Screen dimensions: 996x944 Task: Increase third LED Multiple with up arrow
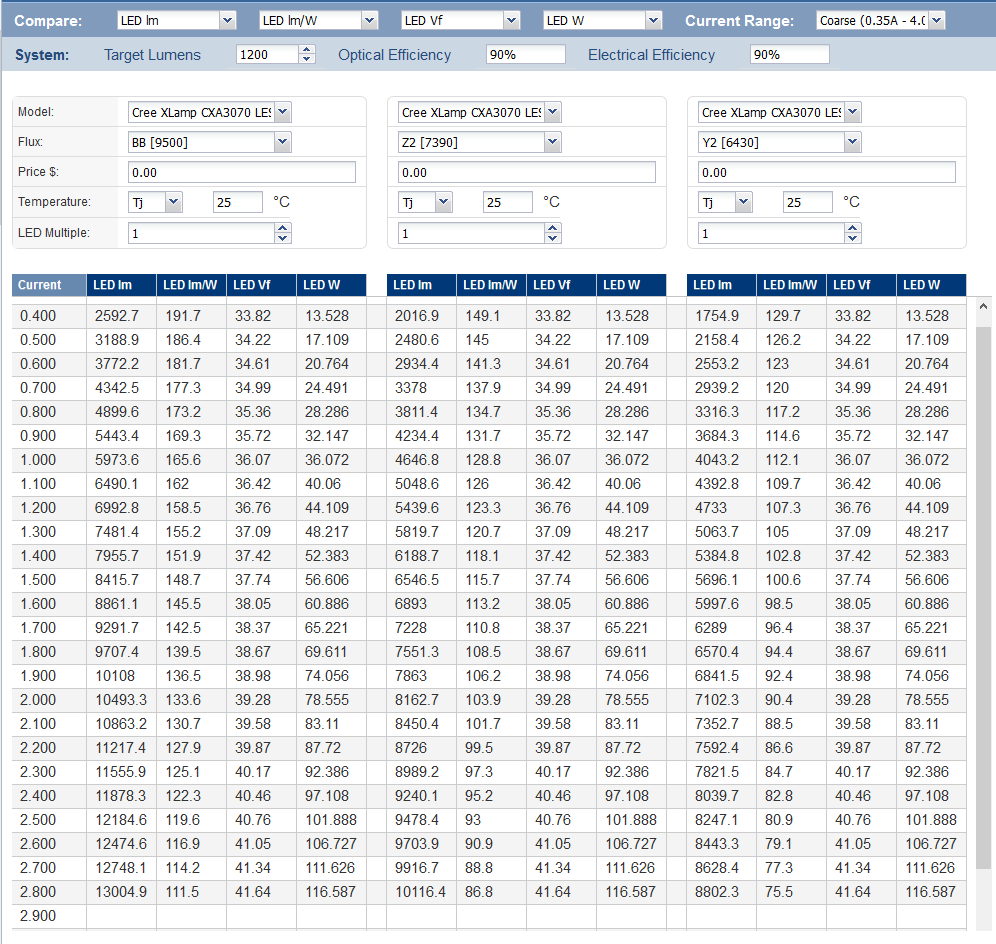852,228
